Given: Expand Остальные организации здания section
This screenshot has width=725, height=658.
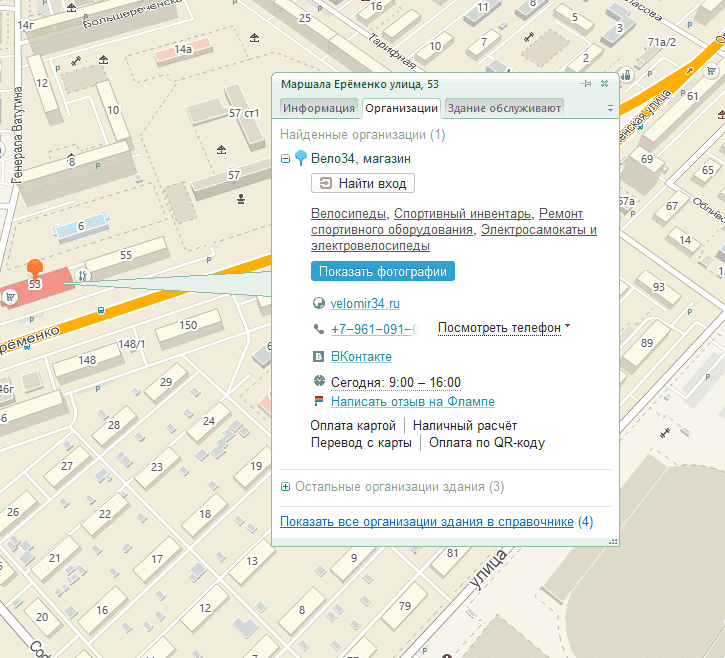Looking at the screenshot, I should coord(286,487).
